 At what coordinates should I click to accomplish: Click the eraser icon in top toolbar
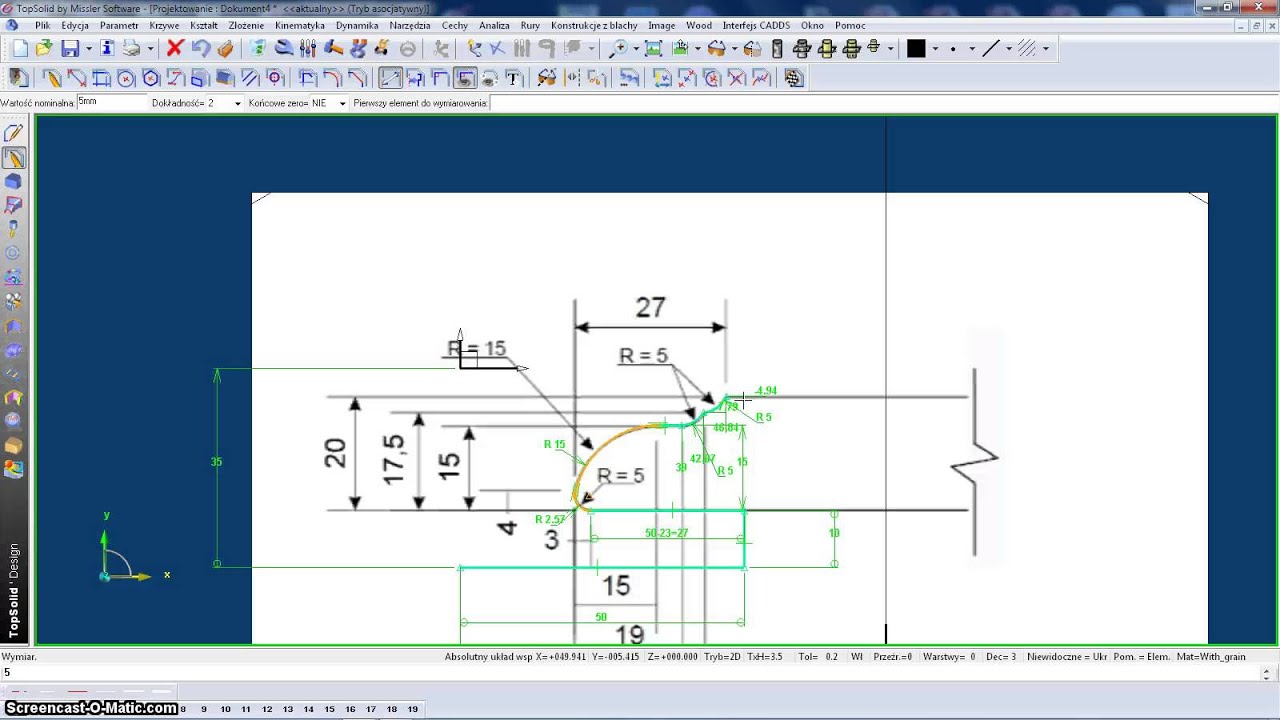coord(225,48)
